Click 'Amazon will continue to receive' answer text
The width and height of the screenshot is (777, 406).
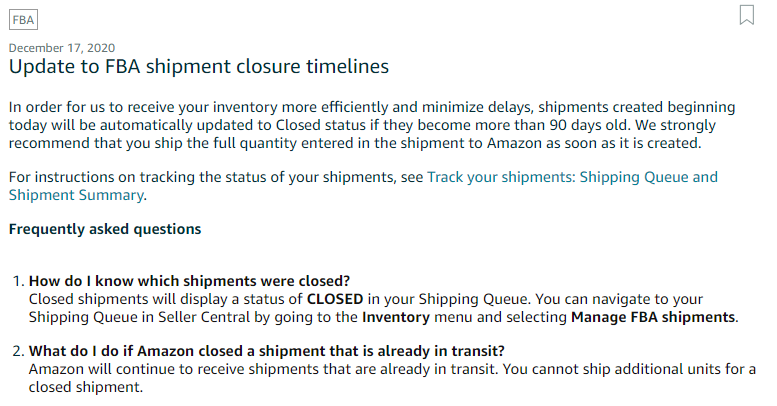pyautogui.click(x=132, y=370)
